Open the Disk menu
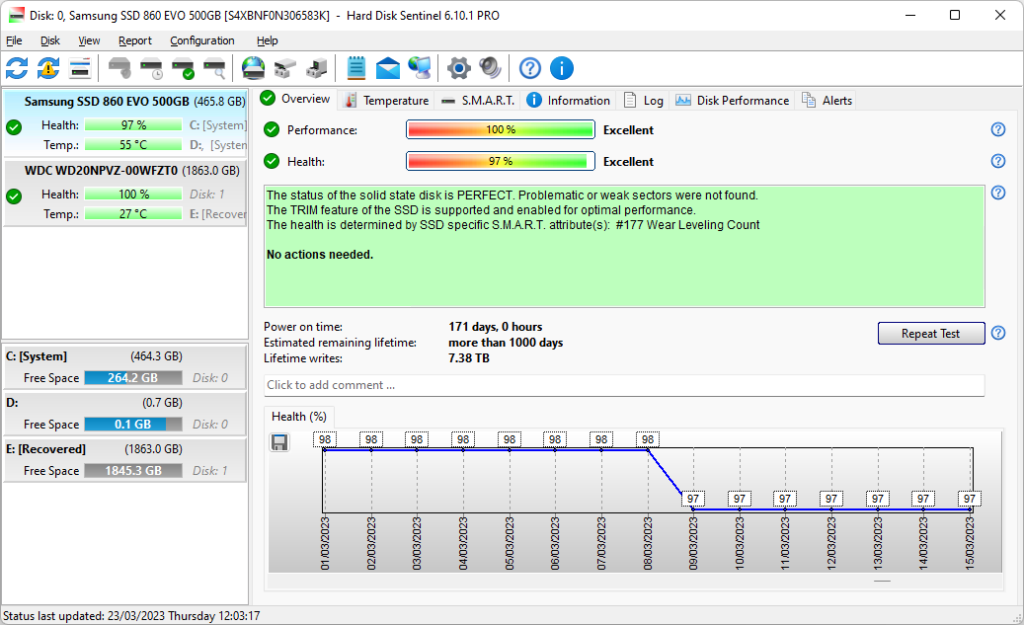This screenshot has width=1024, height=625. click(x=50, y=40)
